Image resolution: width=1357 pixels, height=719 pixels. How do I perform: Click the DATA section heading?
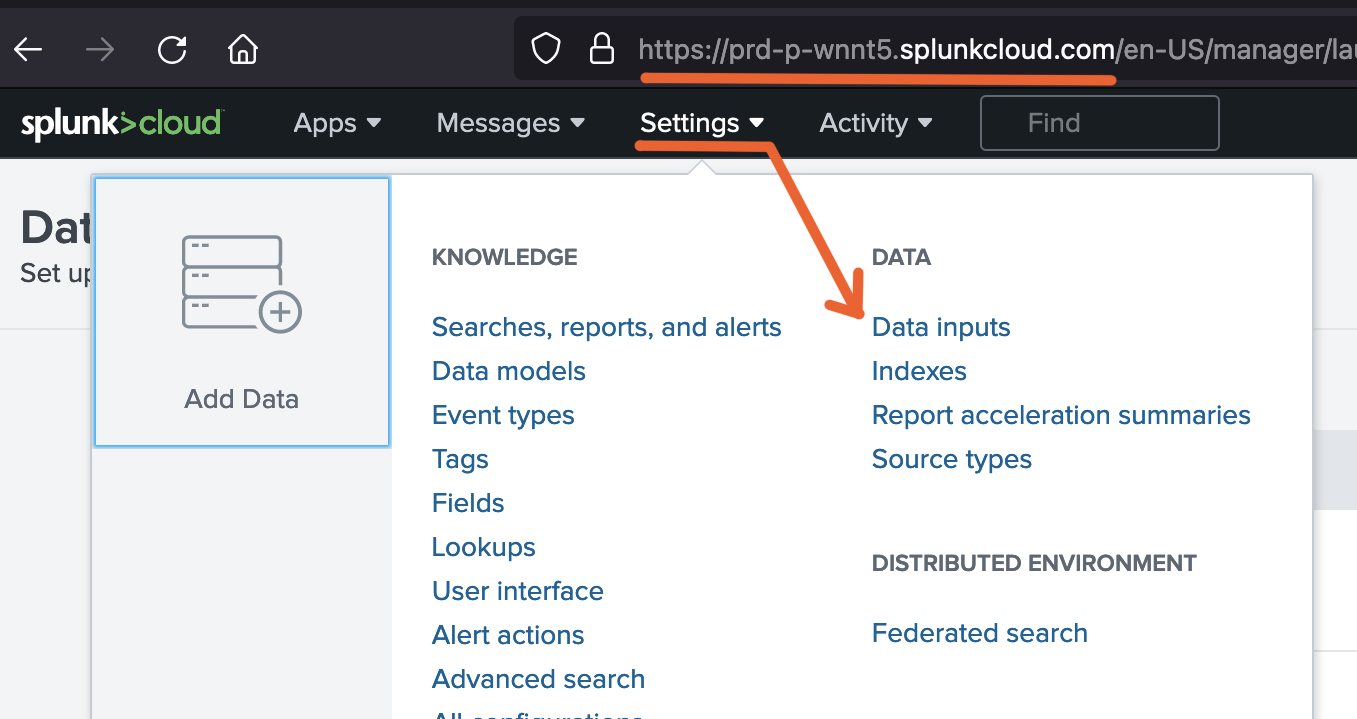pyautogui.click(x=901, y=257)
